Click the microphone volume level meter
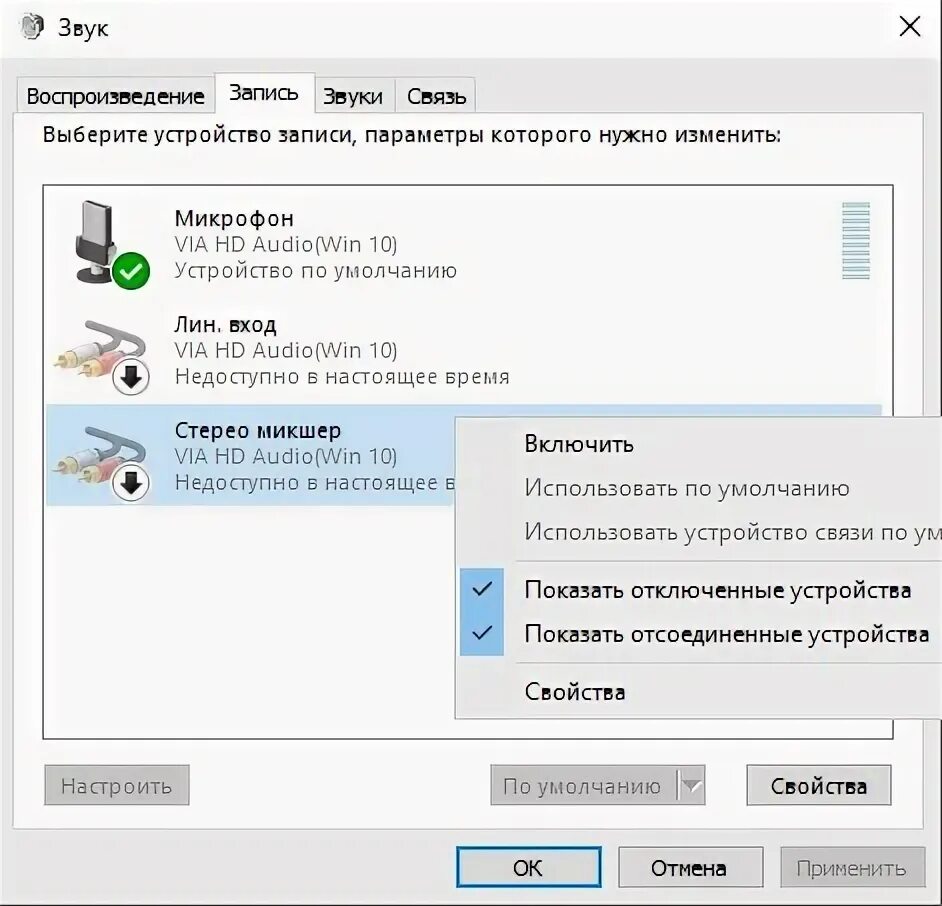942x906 pixels. pos(855,241)
